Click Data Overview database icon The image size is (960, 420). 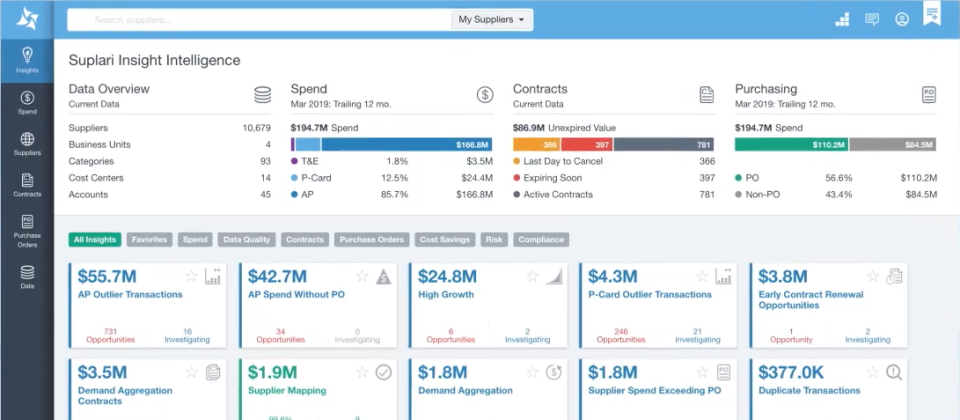pyautogui.click(x=263, y=95)
